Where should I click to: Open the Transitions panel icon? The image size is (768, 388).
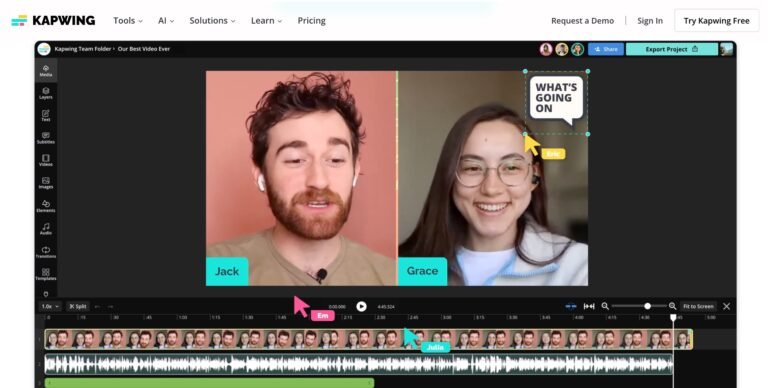pyautogui.click(x=46, y=252)
